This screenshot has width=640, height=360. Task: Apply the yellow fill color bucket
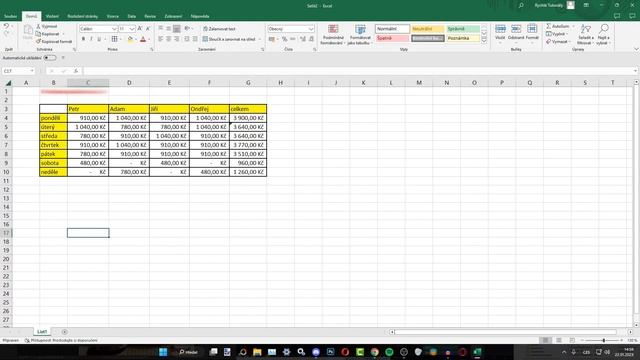tap(130, 39)
